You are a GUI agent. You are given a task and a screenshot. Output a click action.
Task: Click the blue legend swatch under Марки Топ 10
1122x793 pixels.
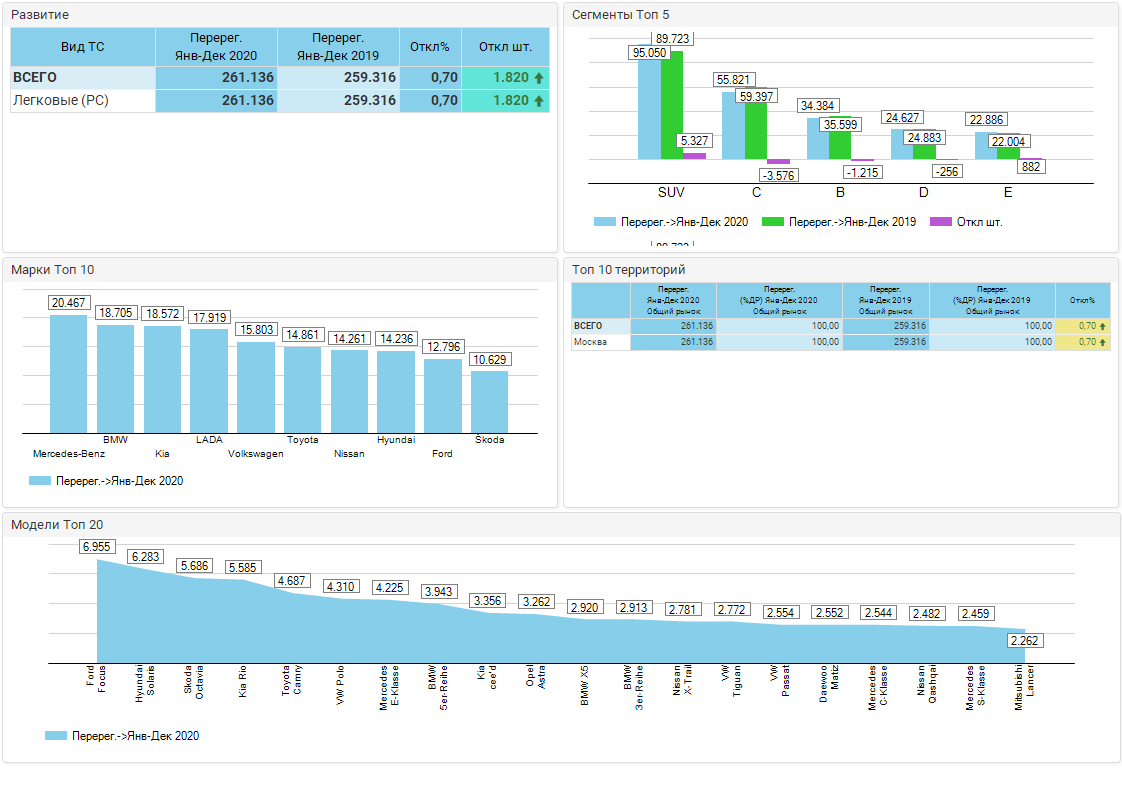click(x=40, y=481)
